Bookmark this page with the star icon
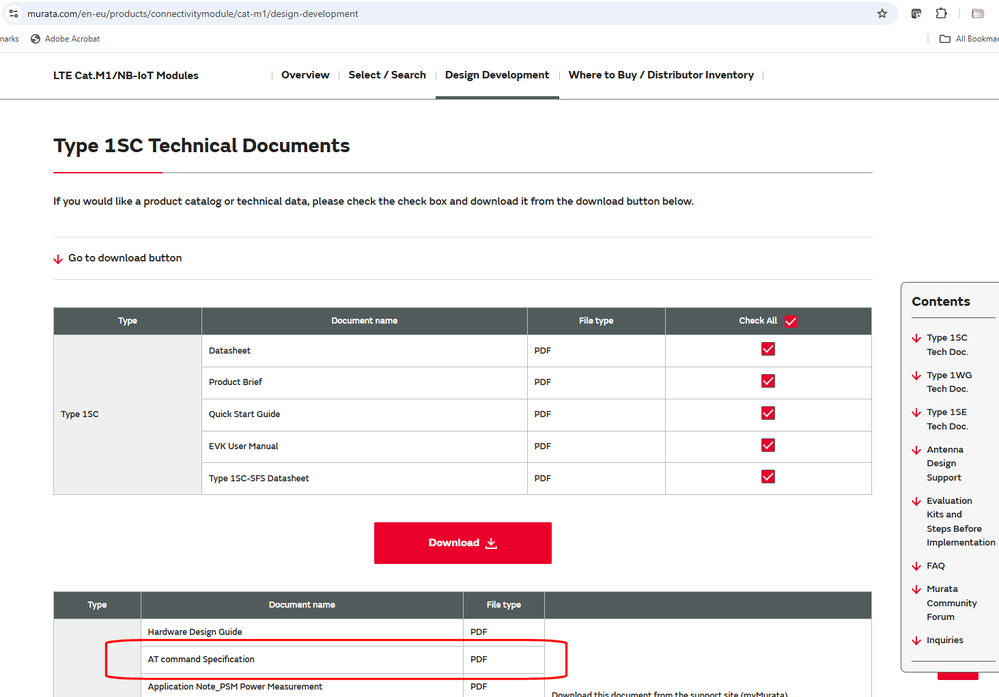The width and height of the screenshot is (999, 697). pos(882,13)
